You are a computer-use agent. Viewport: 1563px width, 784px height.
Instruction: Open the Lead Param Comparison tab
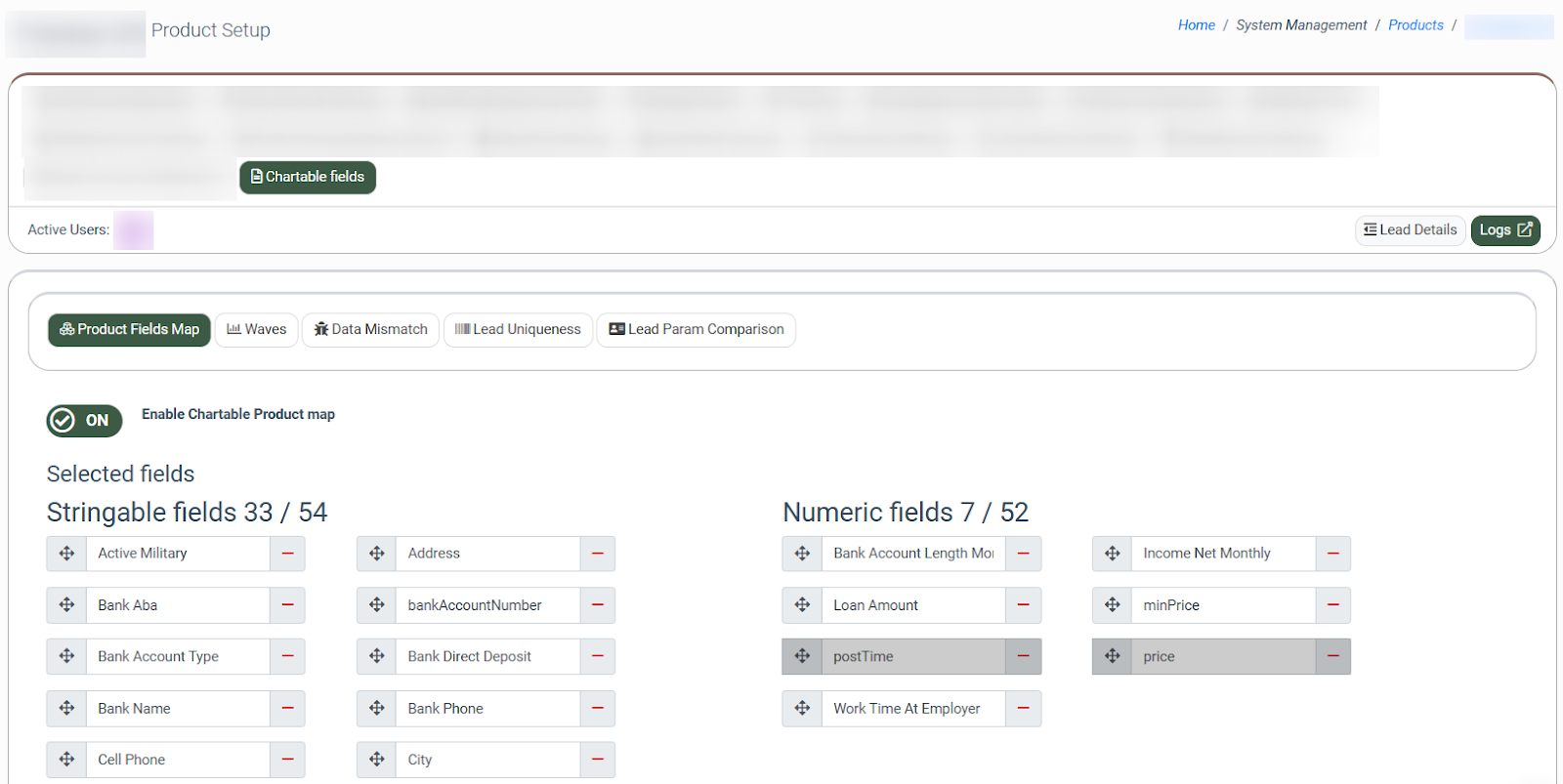(x=696, y=330)
